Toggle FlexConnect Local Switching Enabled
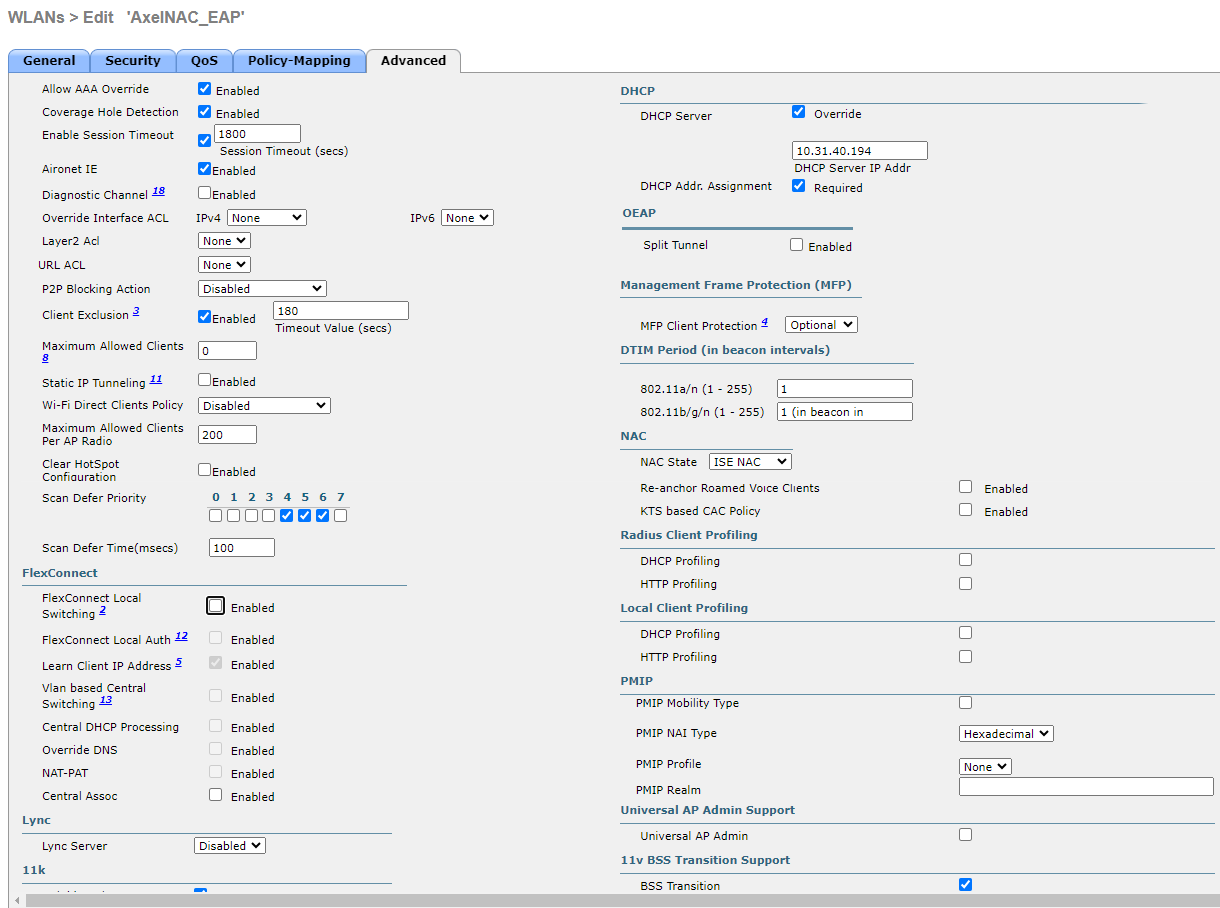 (x=215, y=604)
